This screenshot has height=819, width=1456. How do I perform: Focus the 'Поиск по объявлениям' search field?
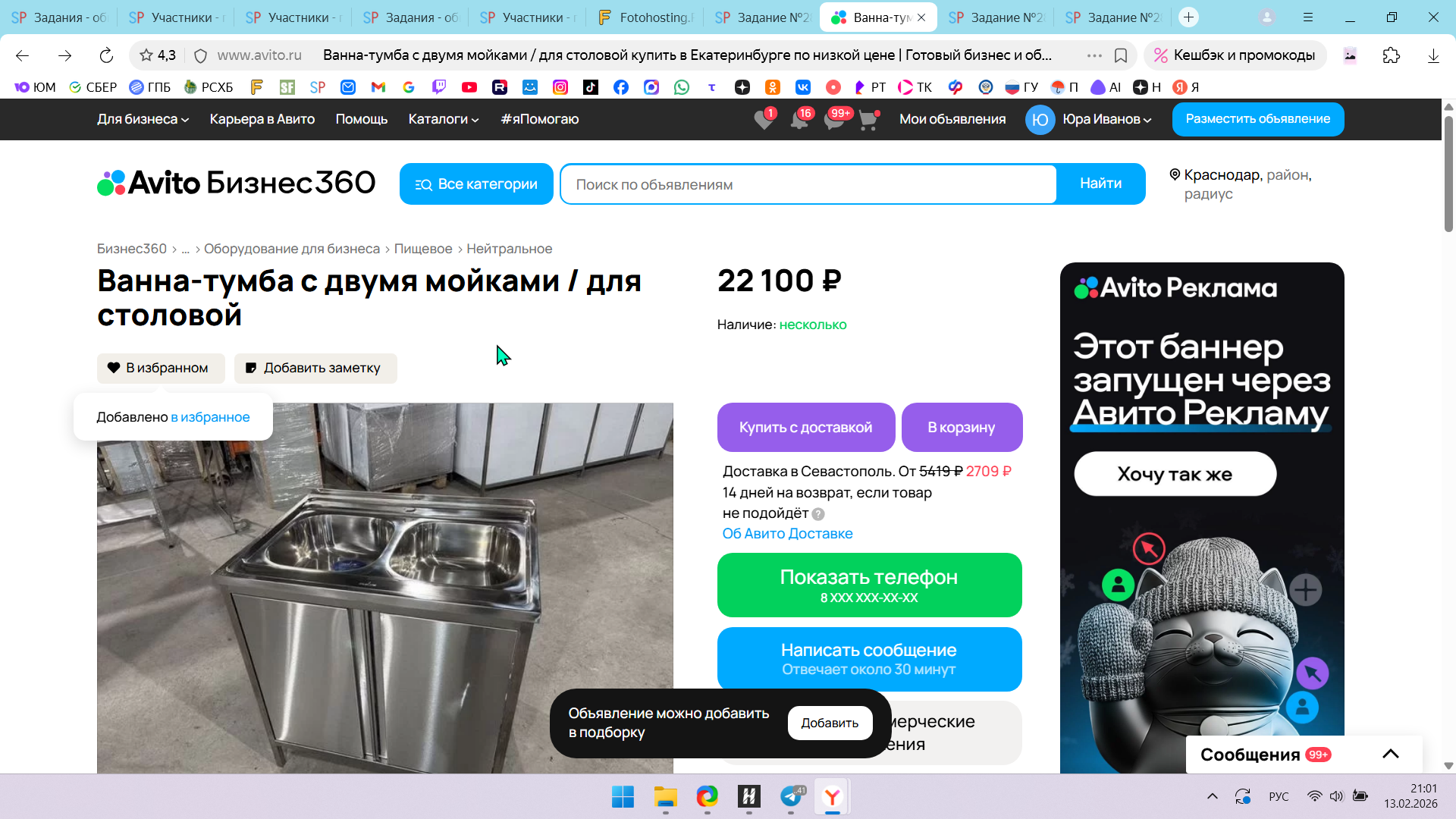point(808,184)
